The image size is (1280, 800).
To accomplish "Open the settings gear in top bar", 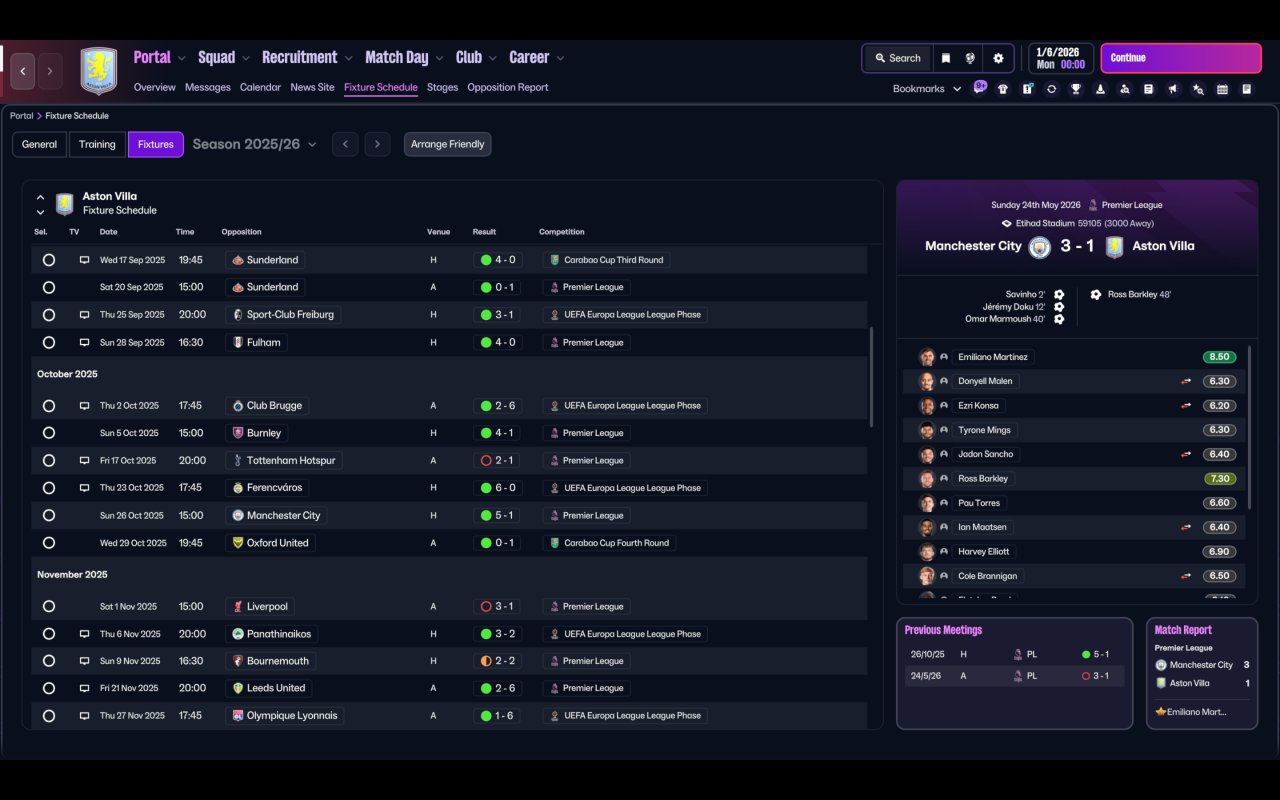I will point(998,58).
